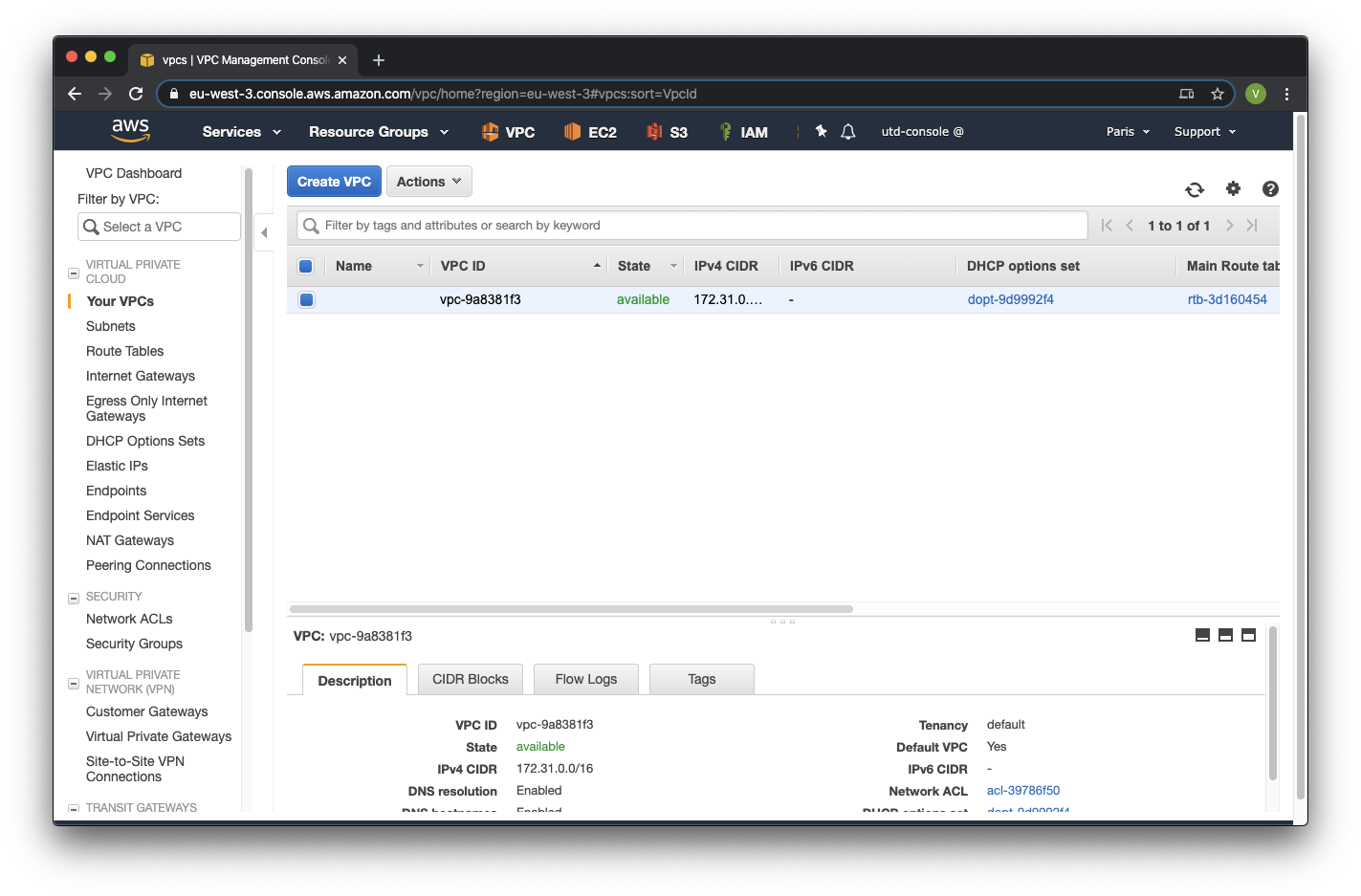The height and width of the screenshot is (896, 1361).
Task: Open the Services dropdown
Action: (242, 132)
